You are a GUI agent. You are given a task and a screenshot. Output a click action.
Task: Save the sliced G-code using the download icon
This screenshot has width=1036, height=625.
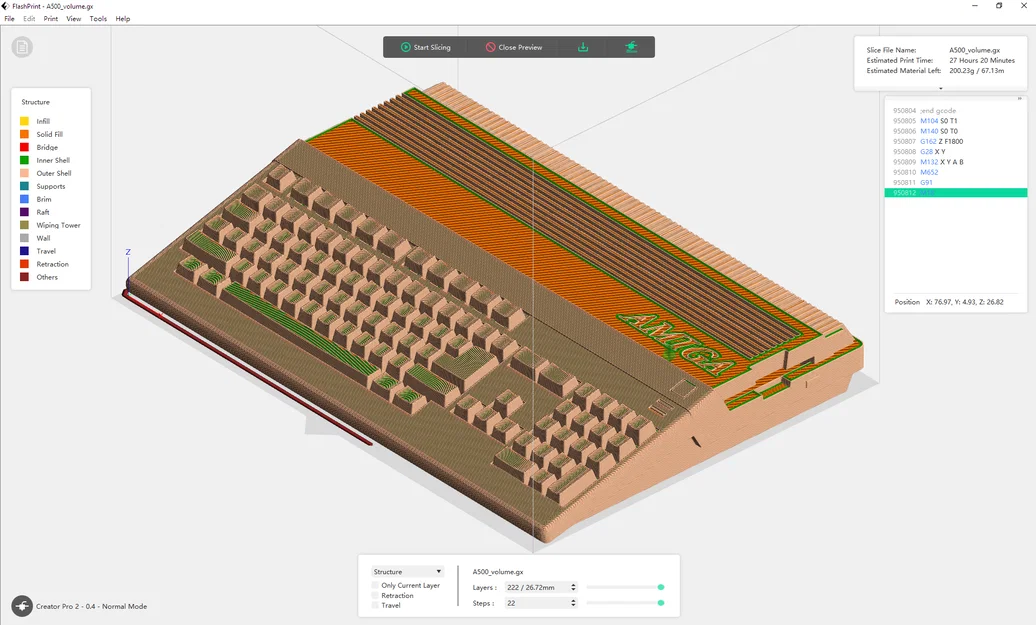tap(584, 46)
